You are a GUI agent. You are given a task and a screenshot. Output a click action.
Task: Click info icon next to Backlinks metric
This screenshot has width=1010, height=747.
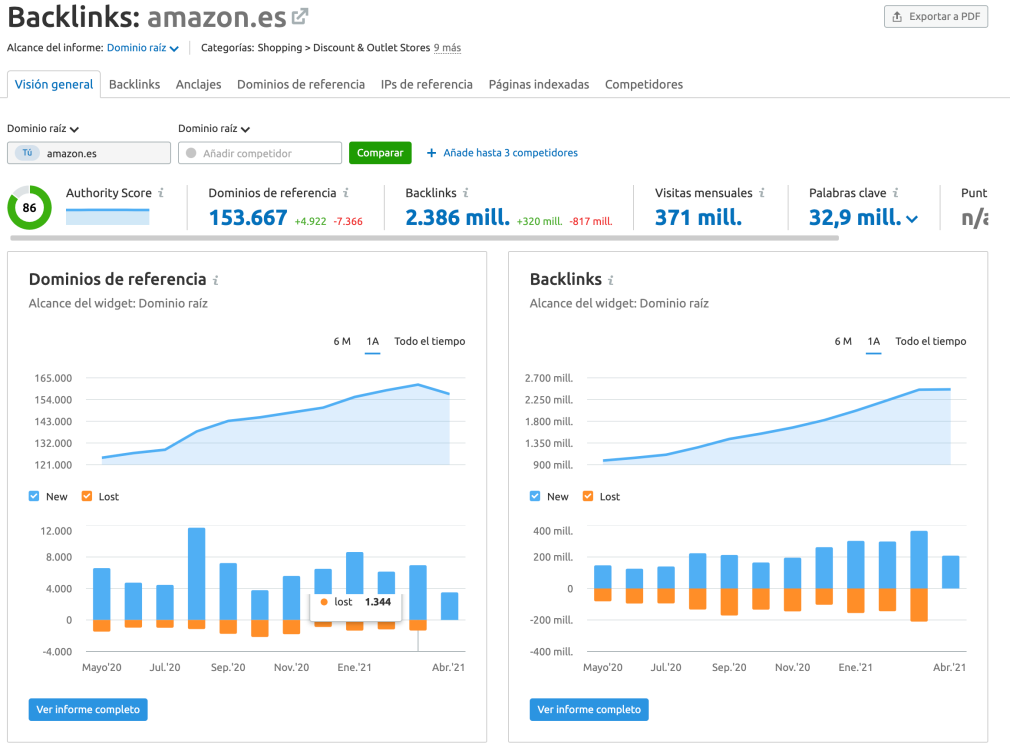(x=466, y=193)
